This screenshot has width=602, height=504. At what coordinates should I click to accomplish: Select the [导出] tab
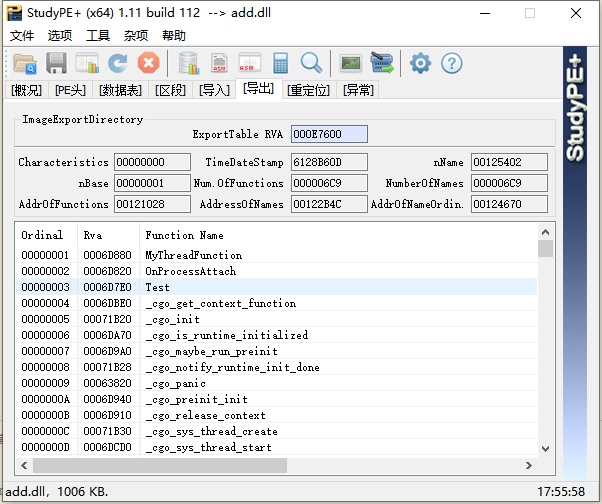pos(259,89)
